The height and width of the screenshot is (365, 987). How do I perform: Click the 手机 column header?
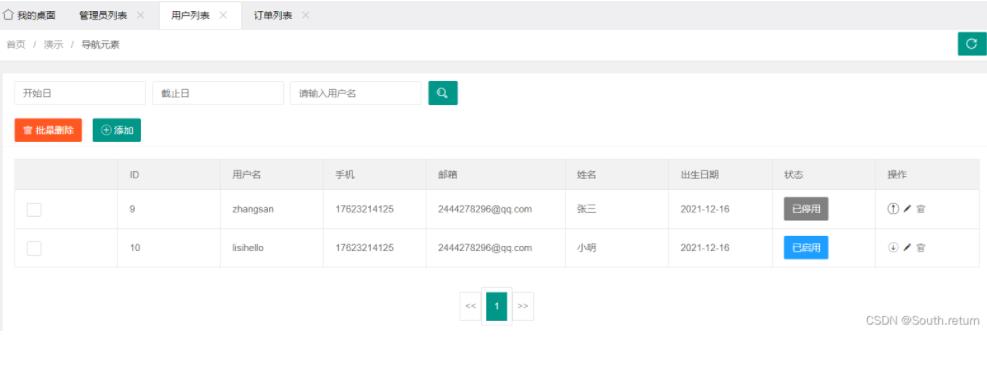(345, 175)
